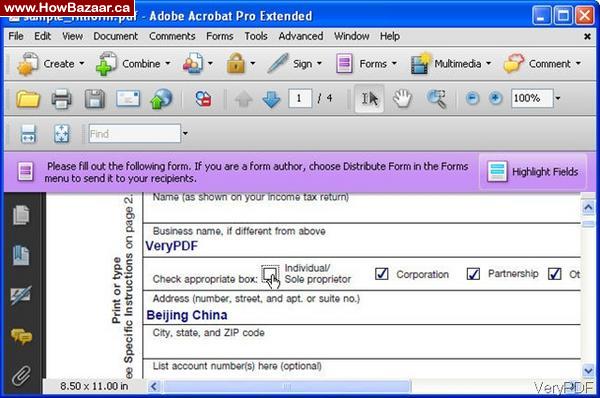Viewport: 600px width, 398px height.
Task: Choose the Hand tool
Action: pos(402,99)
